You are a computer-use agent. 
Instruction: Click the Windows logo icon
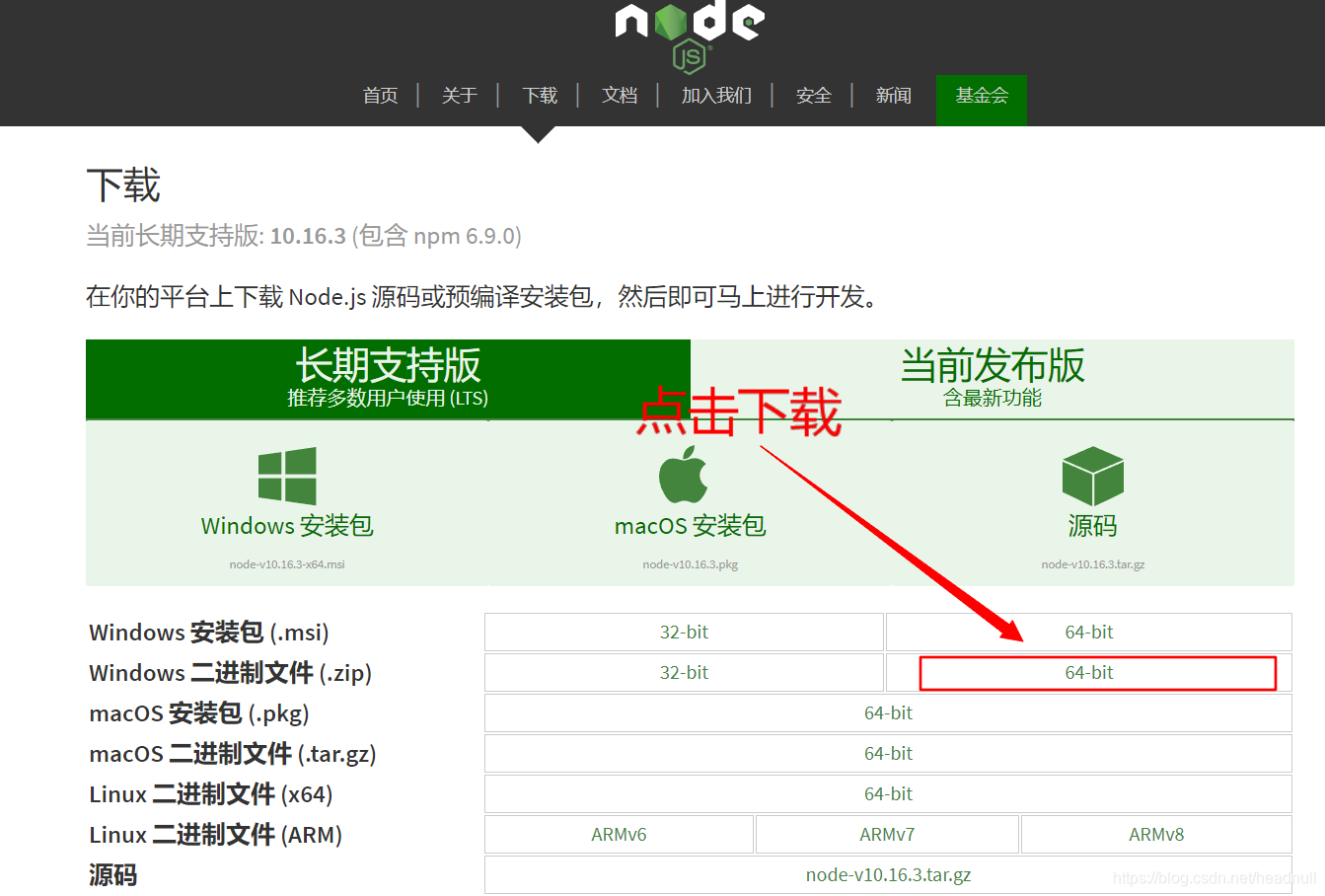pyautogui.click(x=287, y=476)
